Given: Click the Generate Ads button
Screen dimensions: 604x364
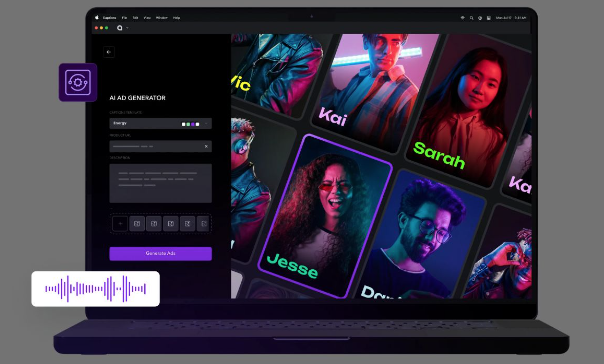Looking at the screenshot, I should pos(161,253).
